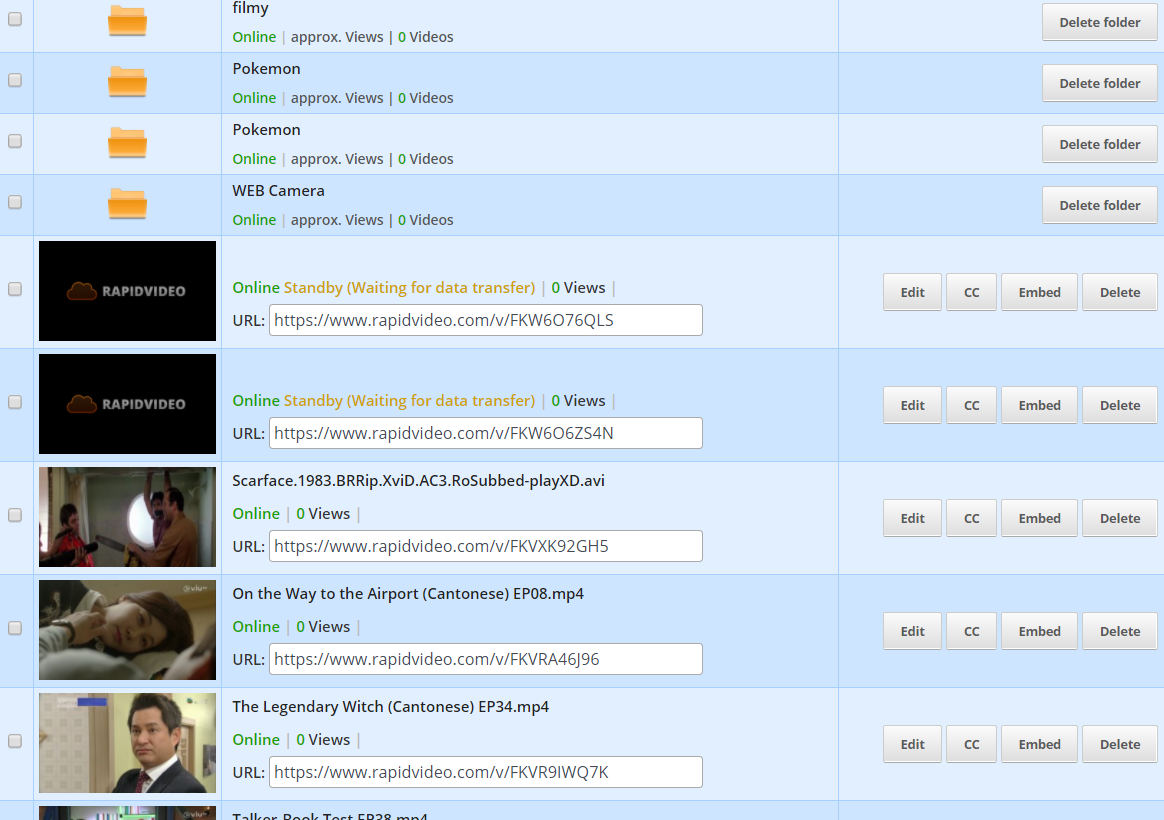Image resolution: width=1164 pixels, height=820 pixels.
Task: Tick the Legendary Witch EP34 checkbox
Action: [15, 741]
